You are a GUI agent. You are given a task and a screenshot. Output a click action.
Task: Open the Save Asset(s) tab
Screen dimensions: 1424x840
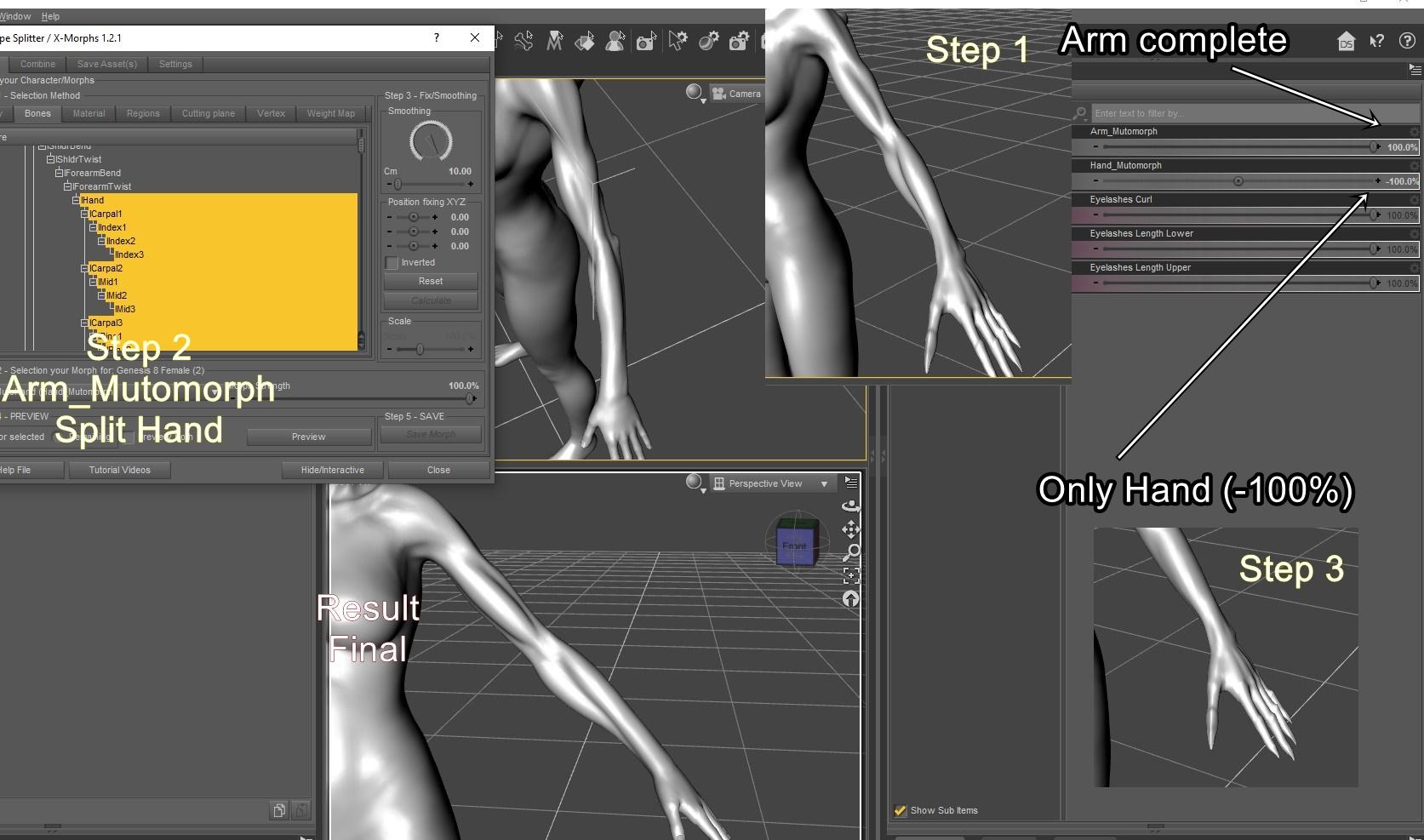click(x=107, y=64)
